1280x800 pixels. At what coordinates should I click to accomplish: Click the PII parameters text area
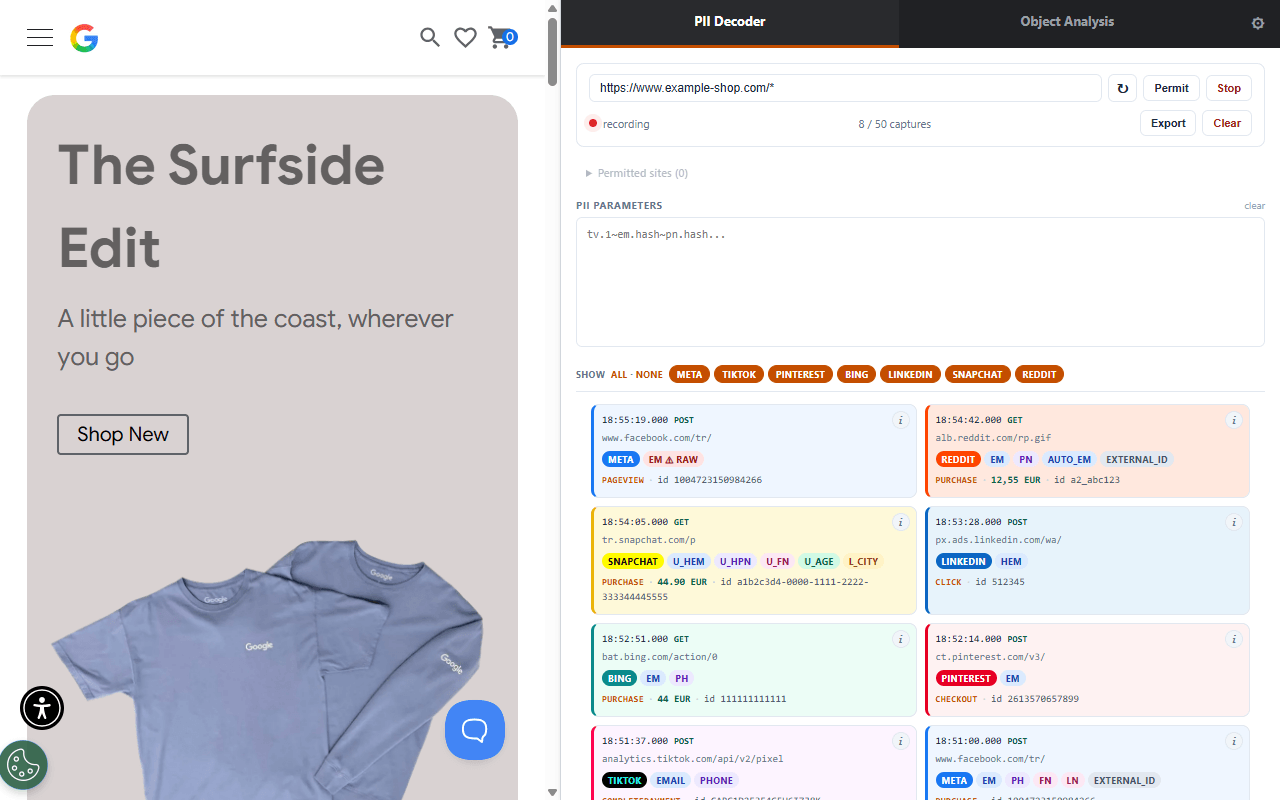click(x=920, y=282)
